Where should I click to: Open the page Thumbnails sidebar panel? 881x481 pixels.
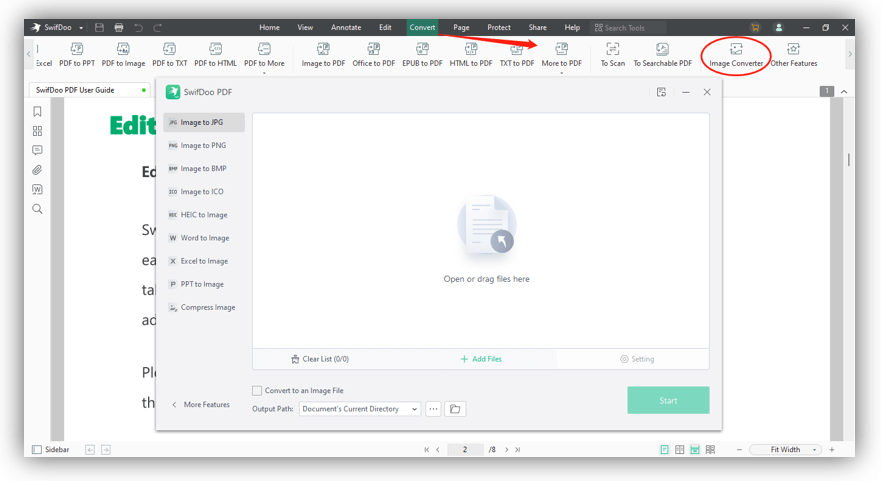(x=37, y=131)
